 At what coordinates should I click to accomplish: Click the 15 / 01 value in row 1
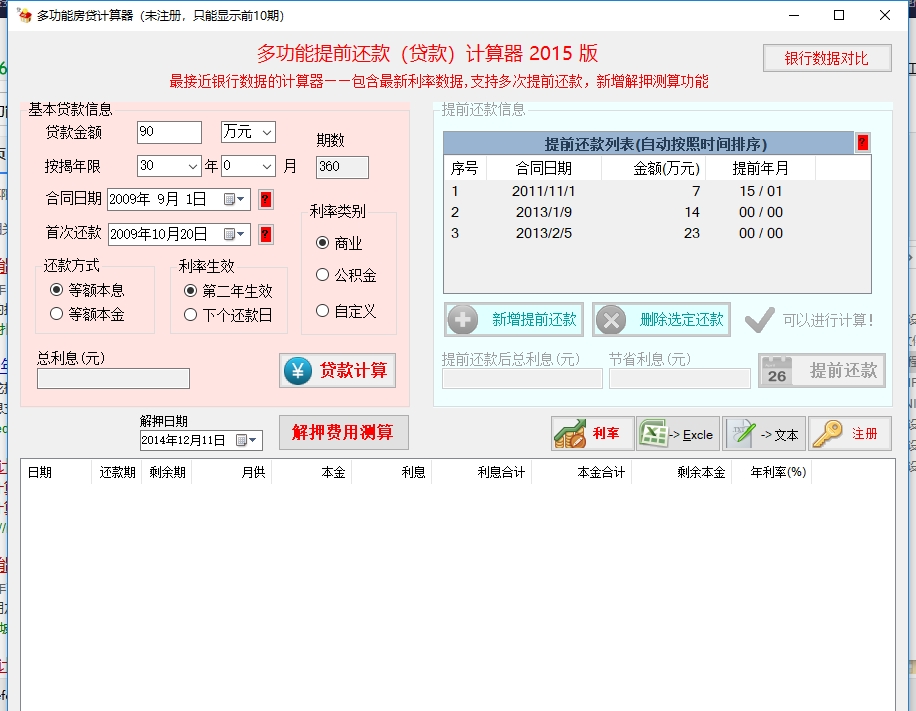coord(761,191)
